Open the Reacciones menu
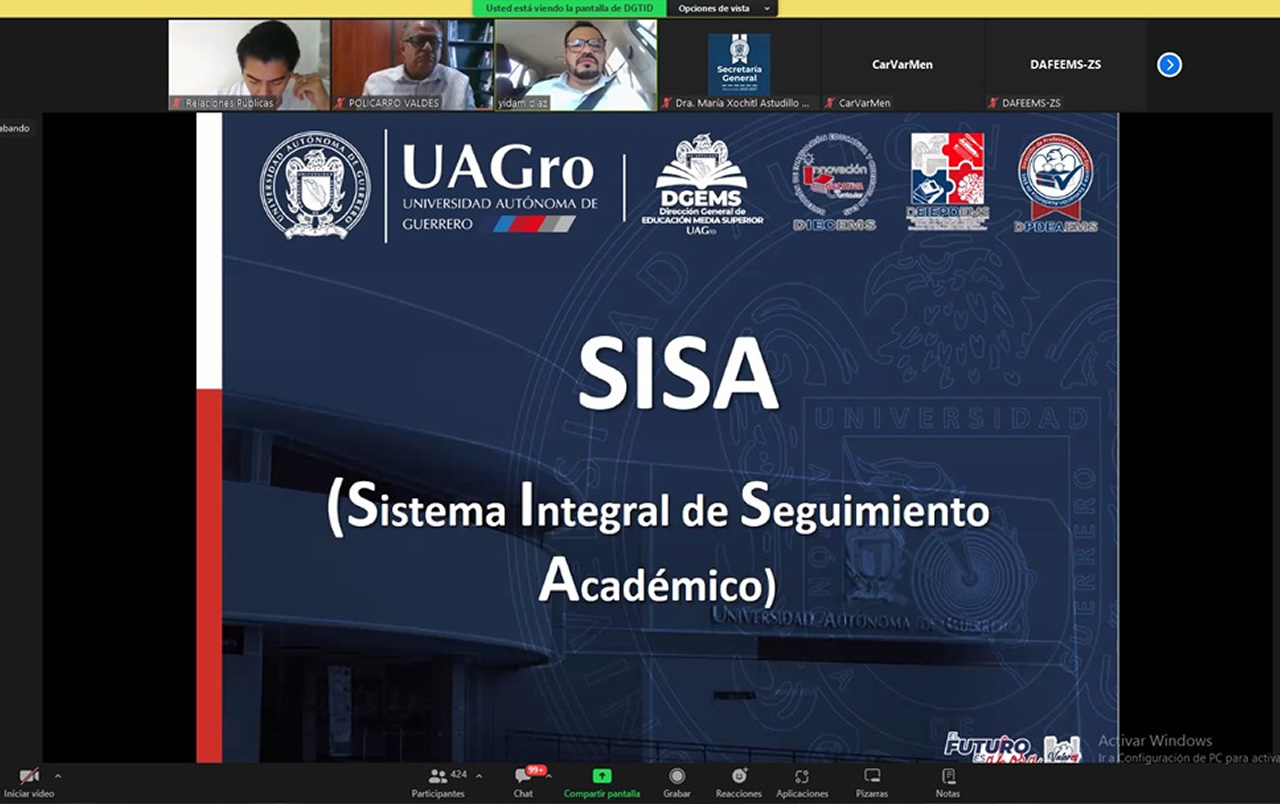1280x804 pixels. pos(739,783)
